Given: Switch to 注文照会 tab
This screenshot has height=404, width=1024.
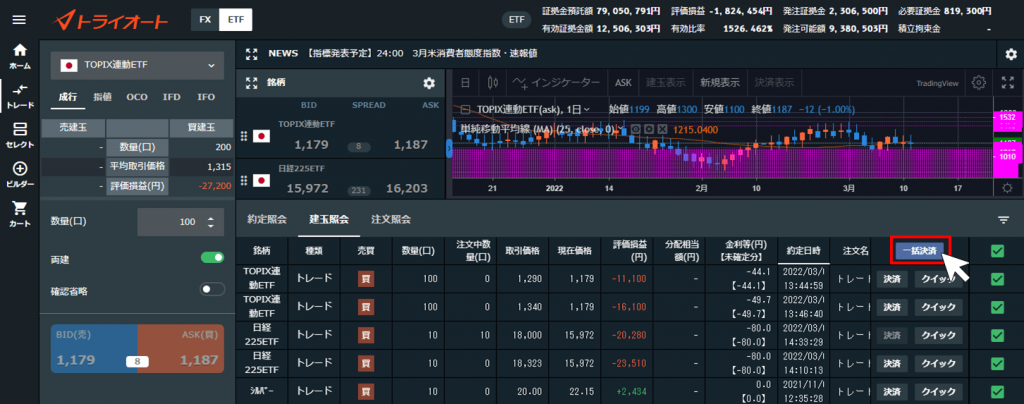Looking at the screenshot, I should [391, 220].
